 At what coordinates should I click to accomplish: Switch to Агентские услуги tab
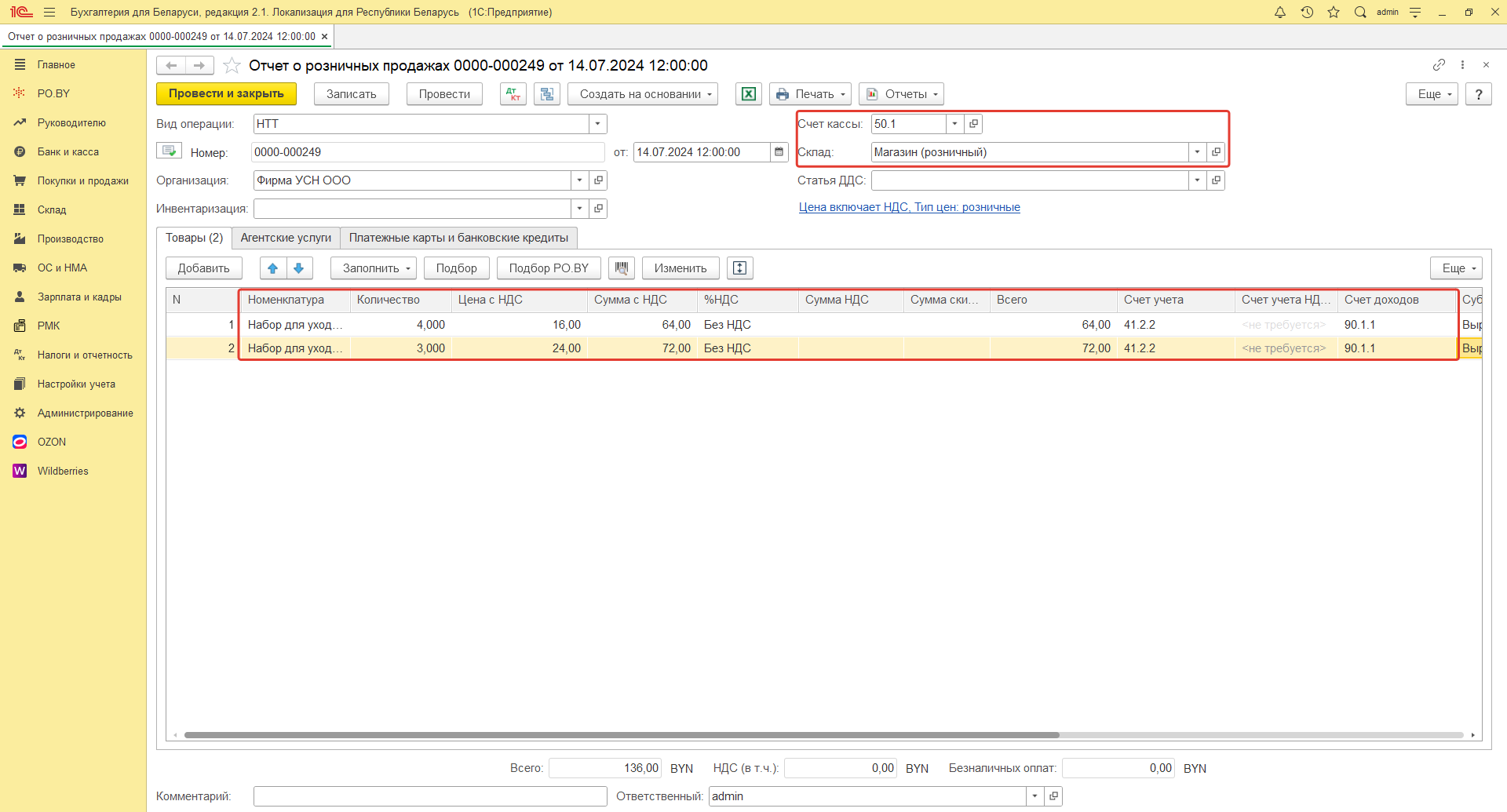point(286,238)
